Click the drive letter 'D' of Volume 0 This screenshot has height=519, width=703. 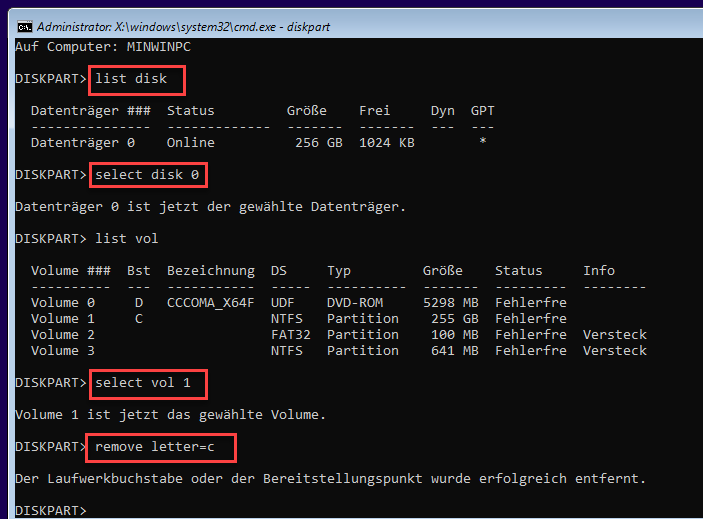[139, 303]
